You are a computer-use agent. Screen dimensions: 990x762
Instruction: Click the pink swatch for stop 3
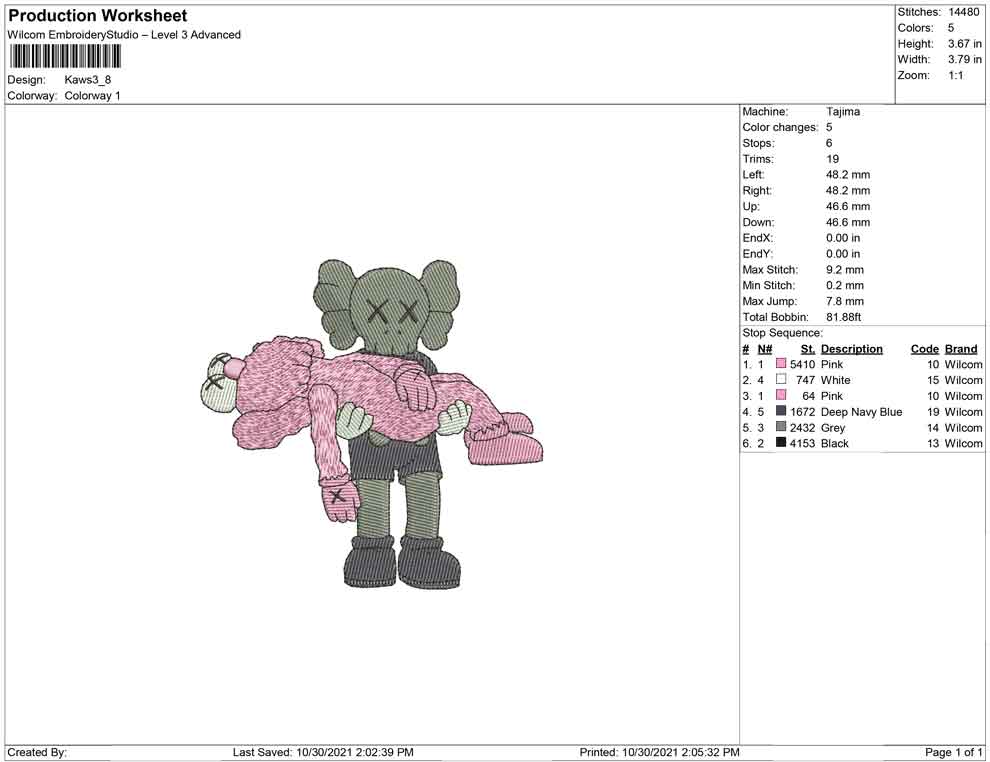click(781, 395)
